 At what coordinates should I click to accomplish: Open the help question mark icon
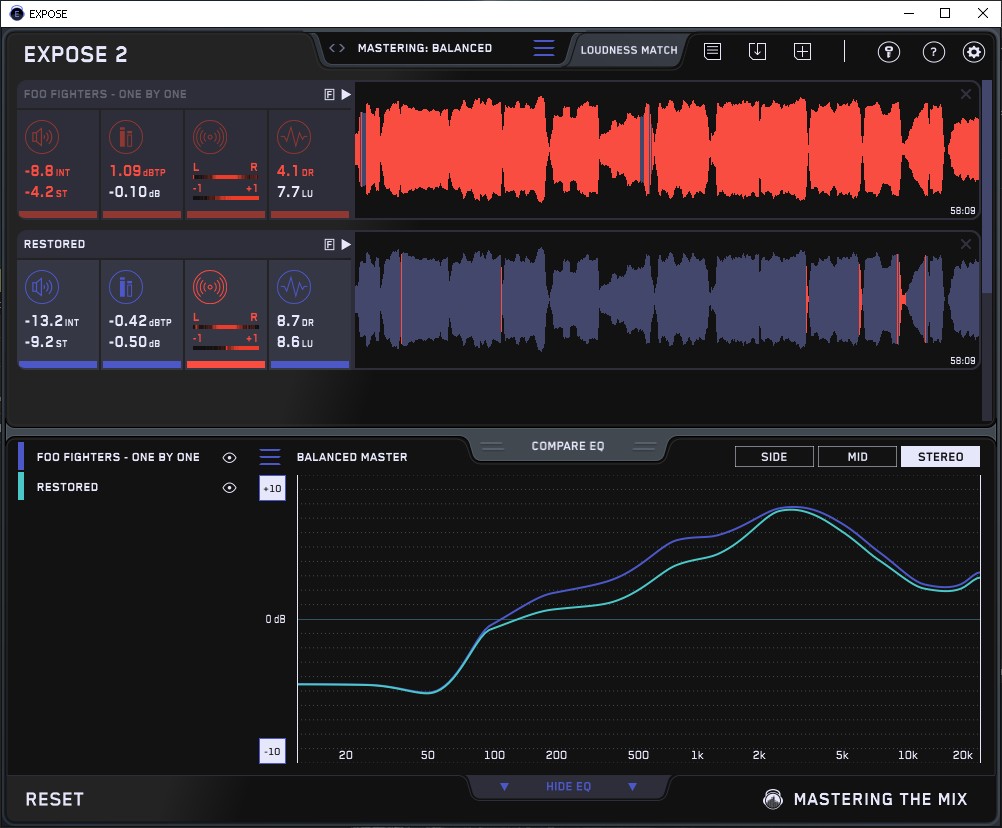tap(933, 52)
